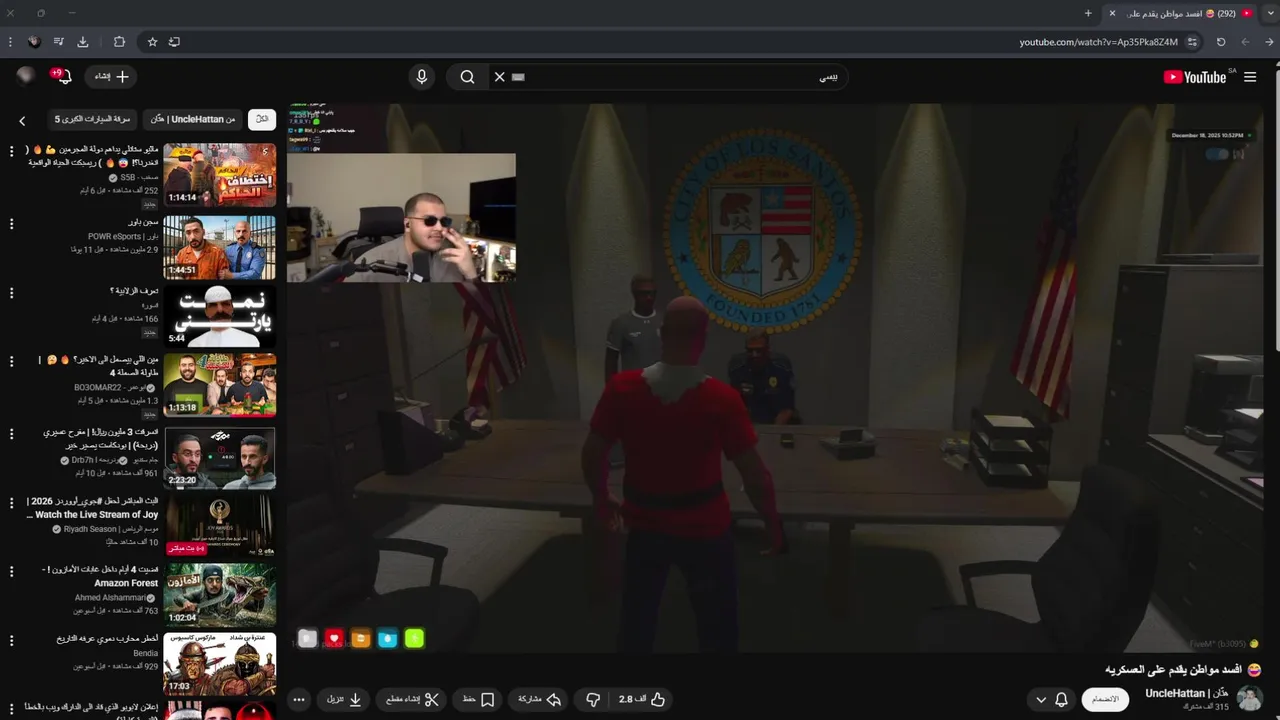Open Amazon Forest thumbnail 1:02:04
1280x720 pixels.
[x=220, y=595]
